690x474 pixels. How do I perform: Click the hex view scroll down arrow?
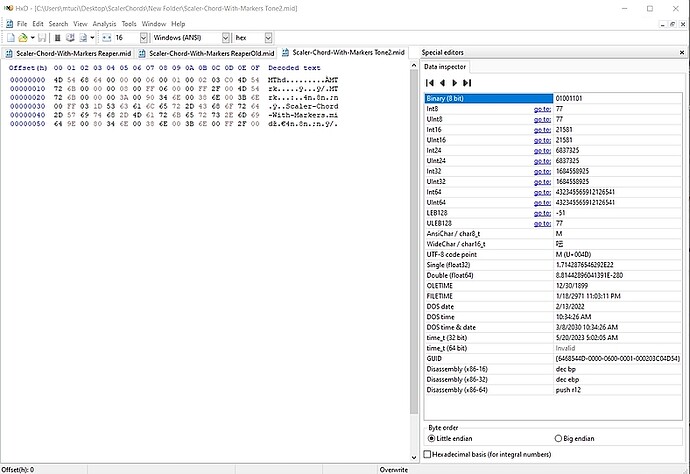pyautogui.click(x=414, y=458)
